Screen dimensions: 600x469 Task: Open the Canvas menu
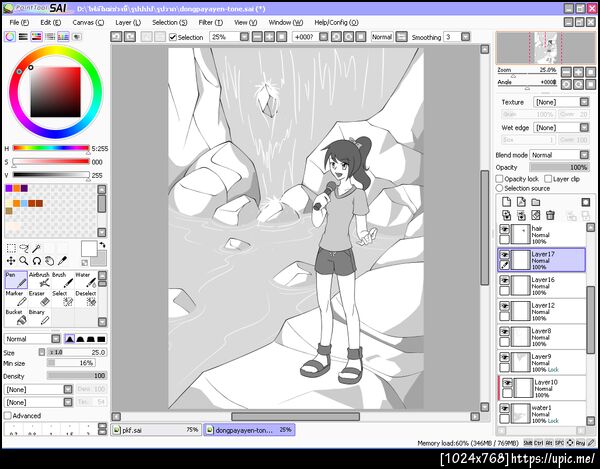click(x=88, y=23)
